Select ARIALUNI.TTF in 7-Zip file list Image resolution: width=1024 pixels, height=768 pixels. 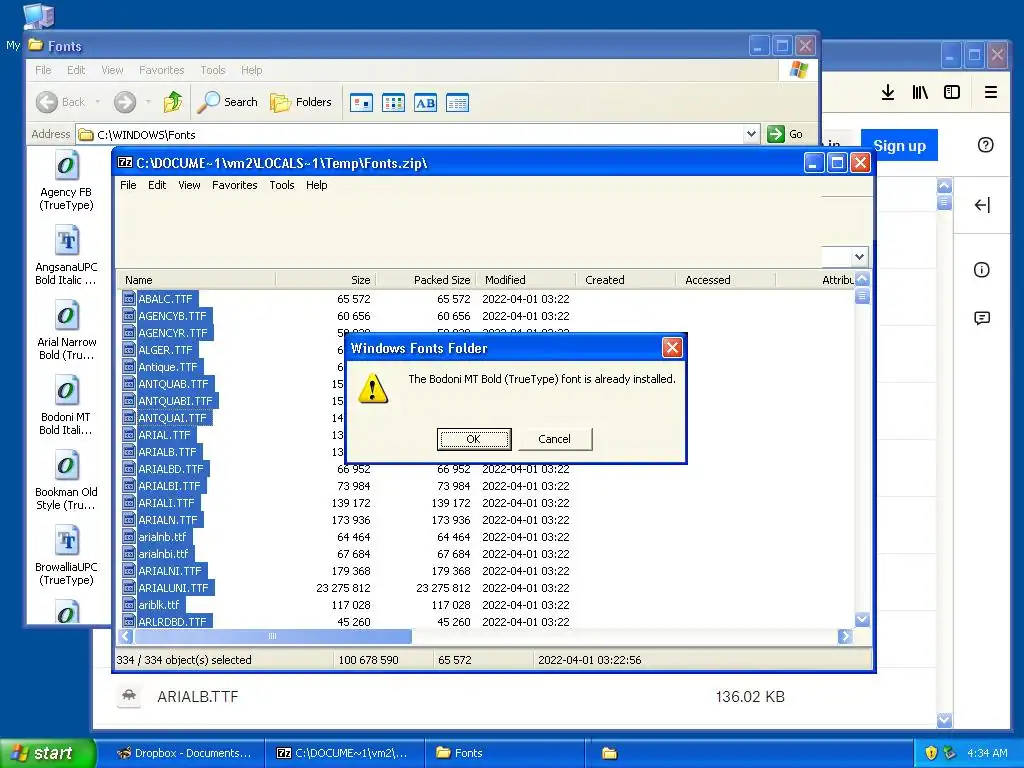coord(173,588)
